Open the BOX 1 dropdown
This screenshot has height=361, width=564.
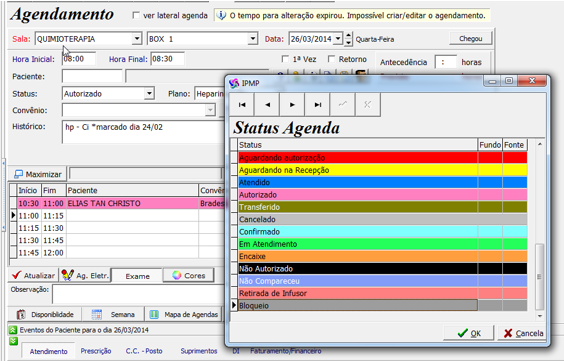pyautogui.click(x=253, y=38)
